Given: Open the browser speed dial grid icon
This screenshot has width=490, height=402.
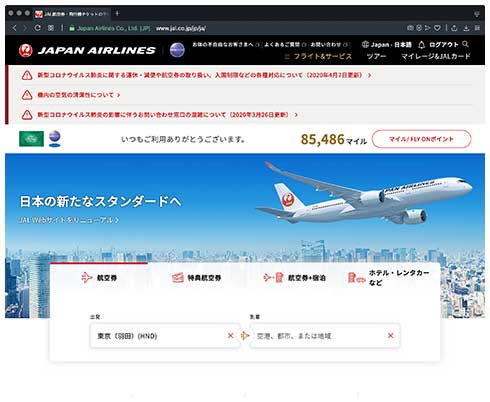Looking at the screenshot, I should pos(51,28).
